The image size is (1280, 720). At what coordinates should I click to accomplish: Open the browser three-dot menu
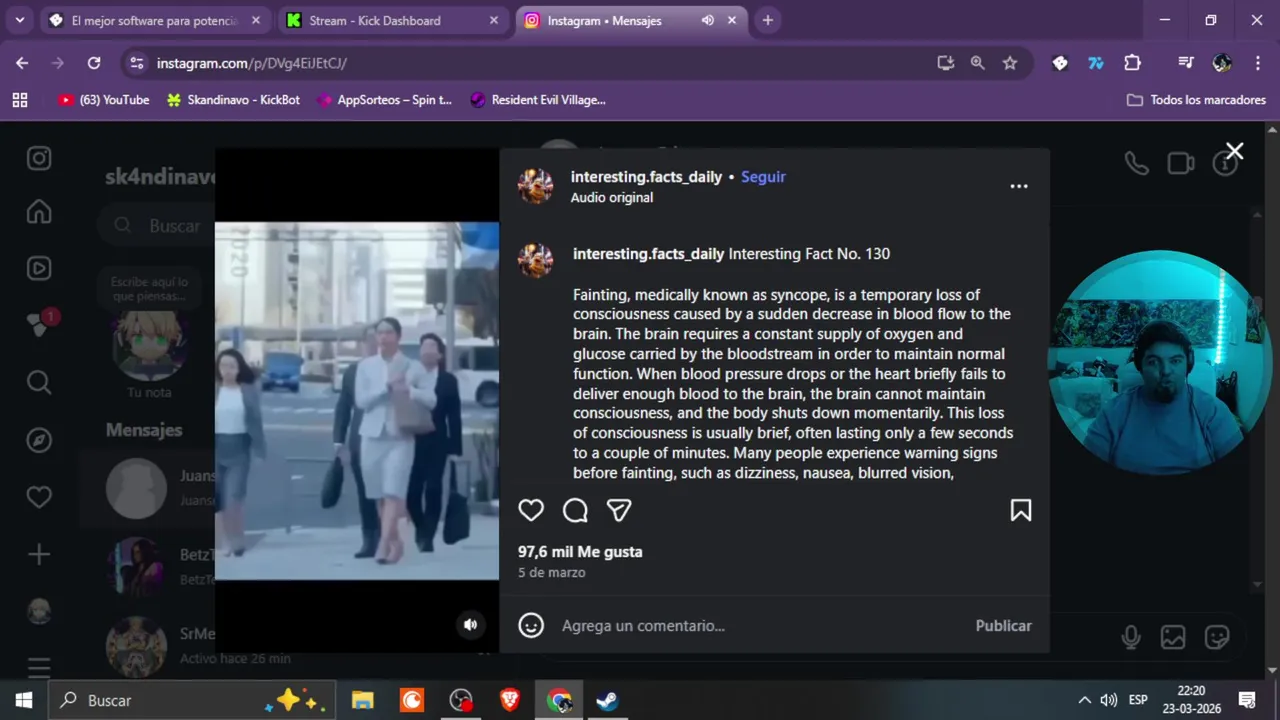pyautogui.click(x=1257, y=63)
